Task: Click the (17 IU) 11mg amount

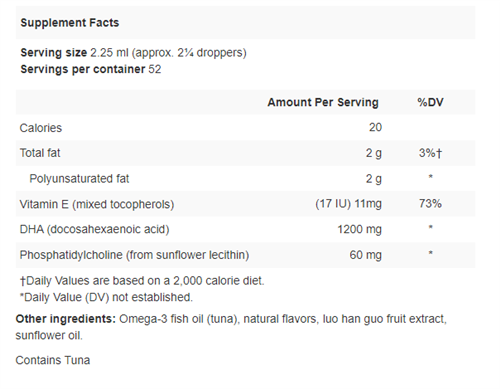Action: [348, 203]
